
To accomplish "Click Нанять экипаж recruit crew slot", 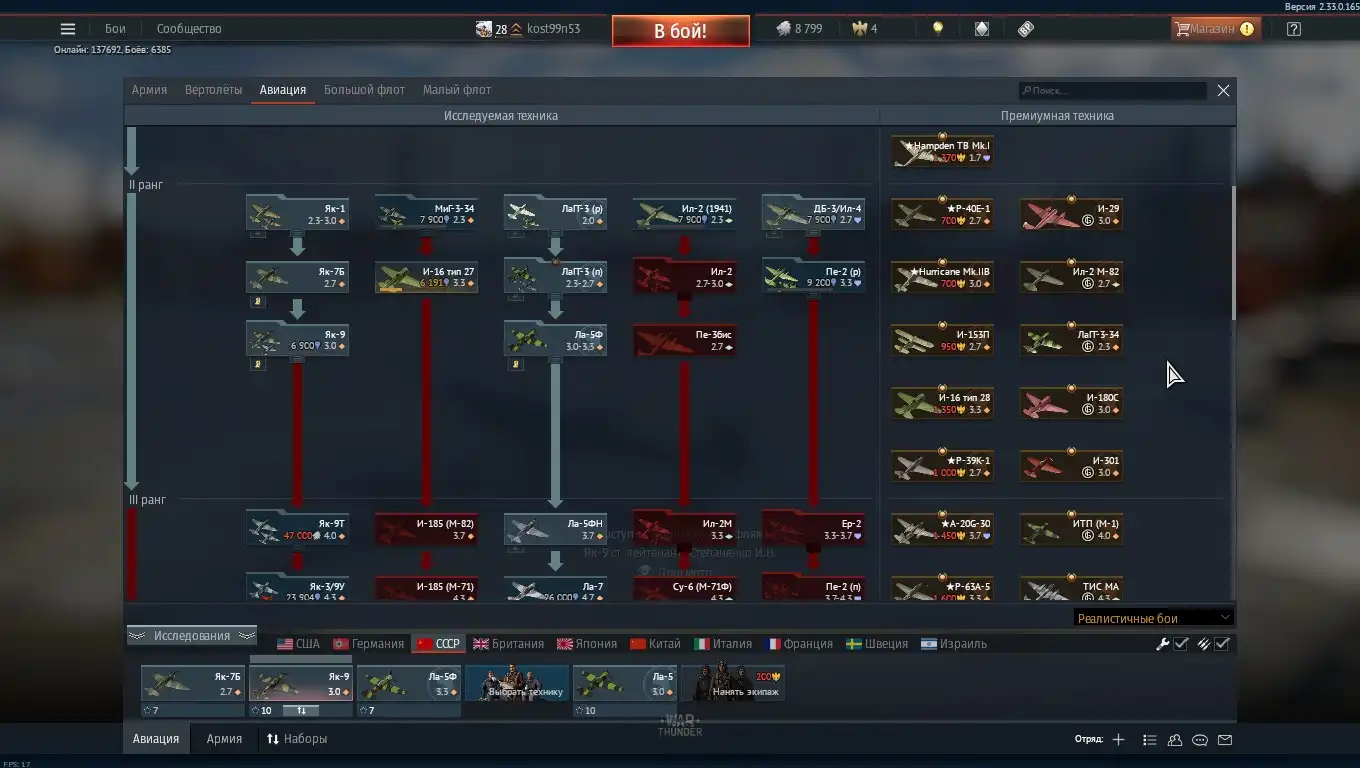I will coord(733,684).
